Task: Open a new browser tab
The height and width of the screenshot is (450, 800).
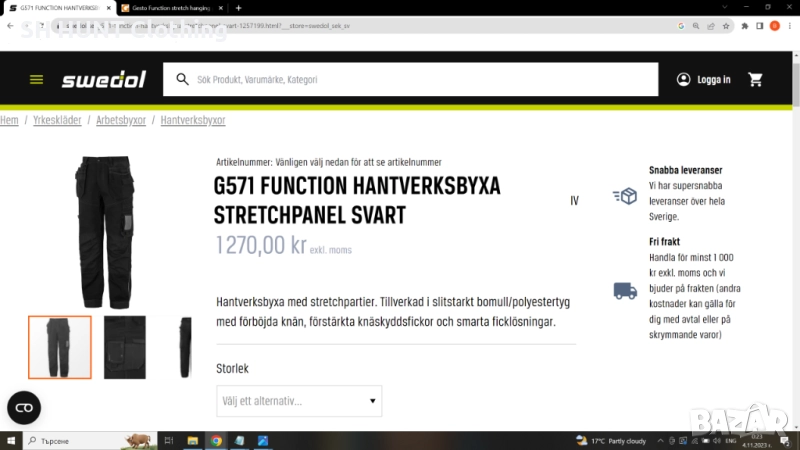Action: [x=240, y=7]
